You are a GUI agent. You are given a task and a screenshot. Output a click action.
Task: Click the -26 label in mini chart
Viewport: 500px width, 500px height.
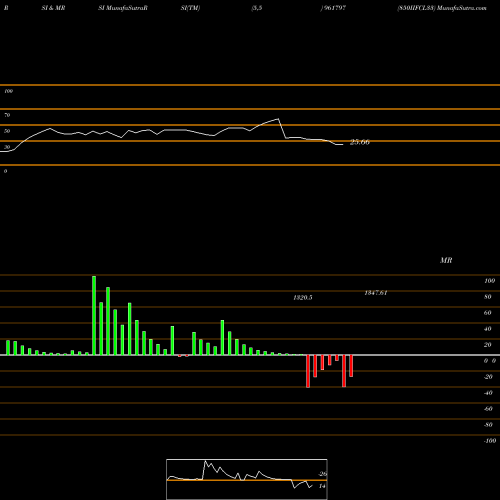click(x=322, y=474)
